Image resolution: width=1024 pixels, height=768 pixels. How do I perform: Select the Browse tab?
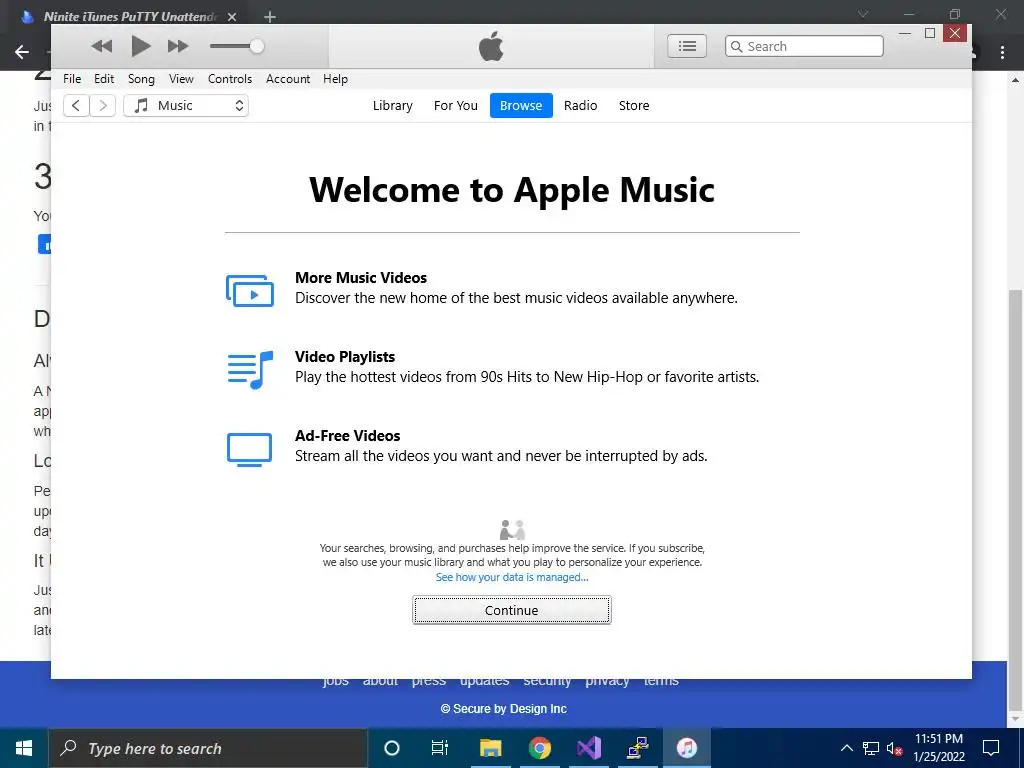point(521,106)
